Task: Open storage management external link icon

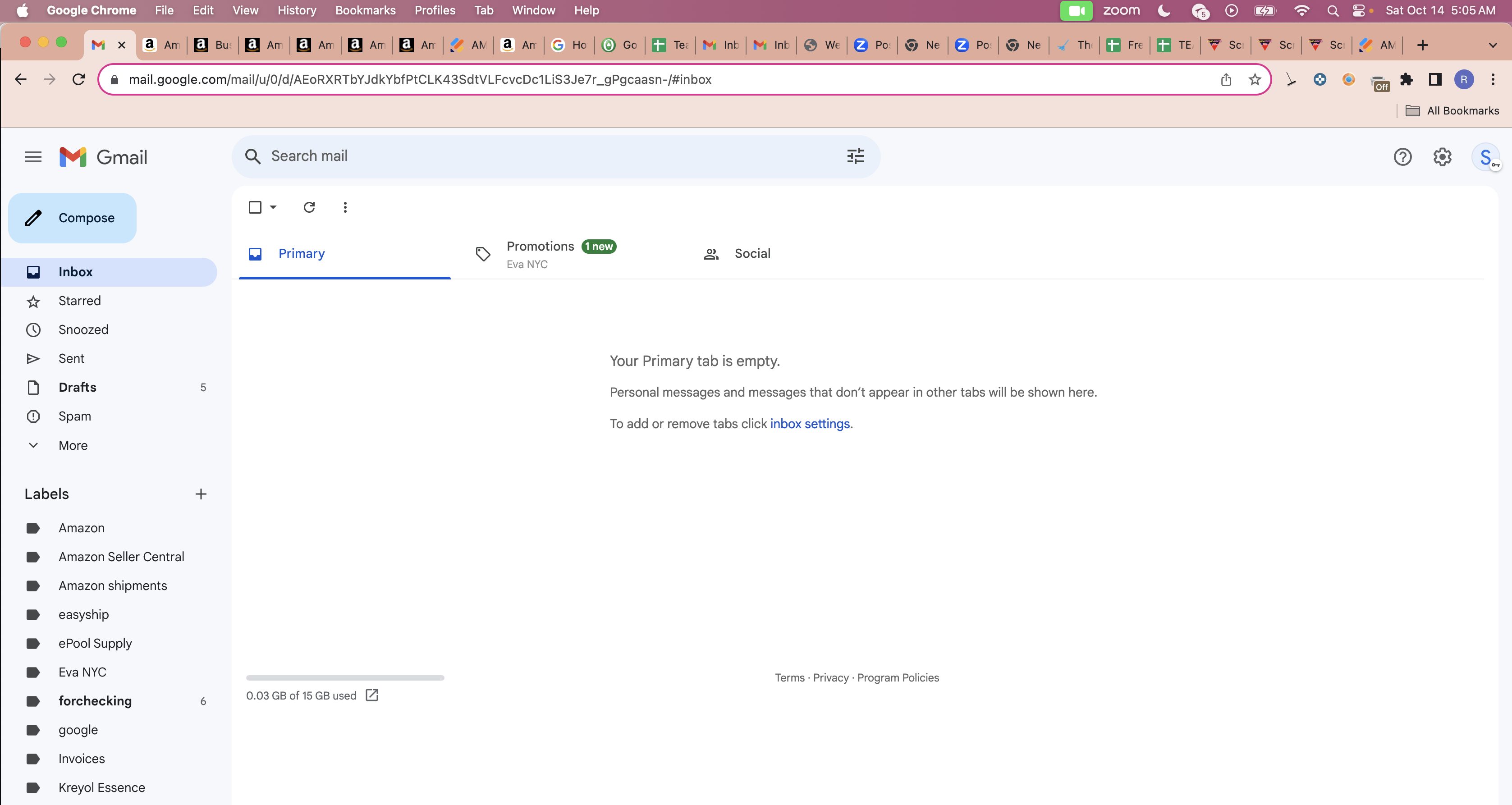Action: tap(372, 695)
